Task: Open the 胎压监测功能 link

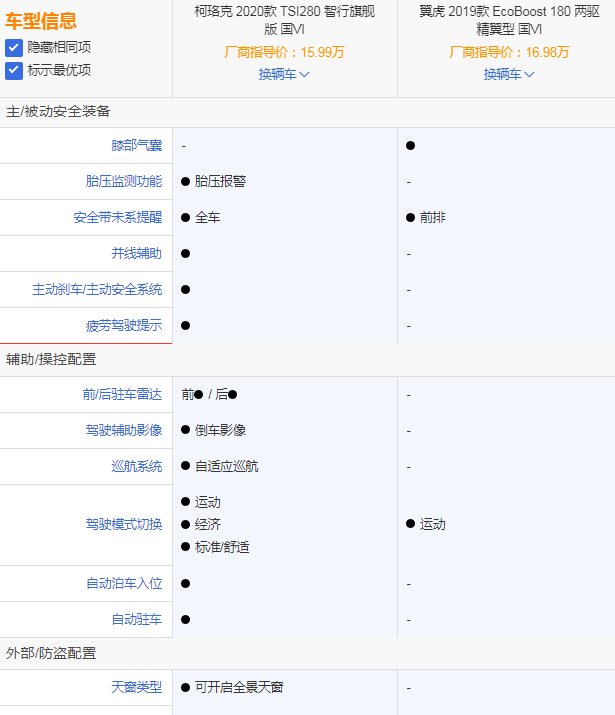Action: (x=124, y=182)
